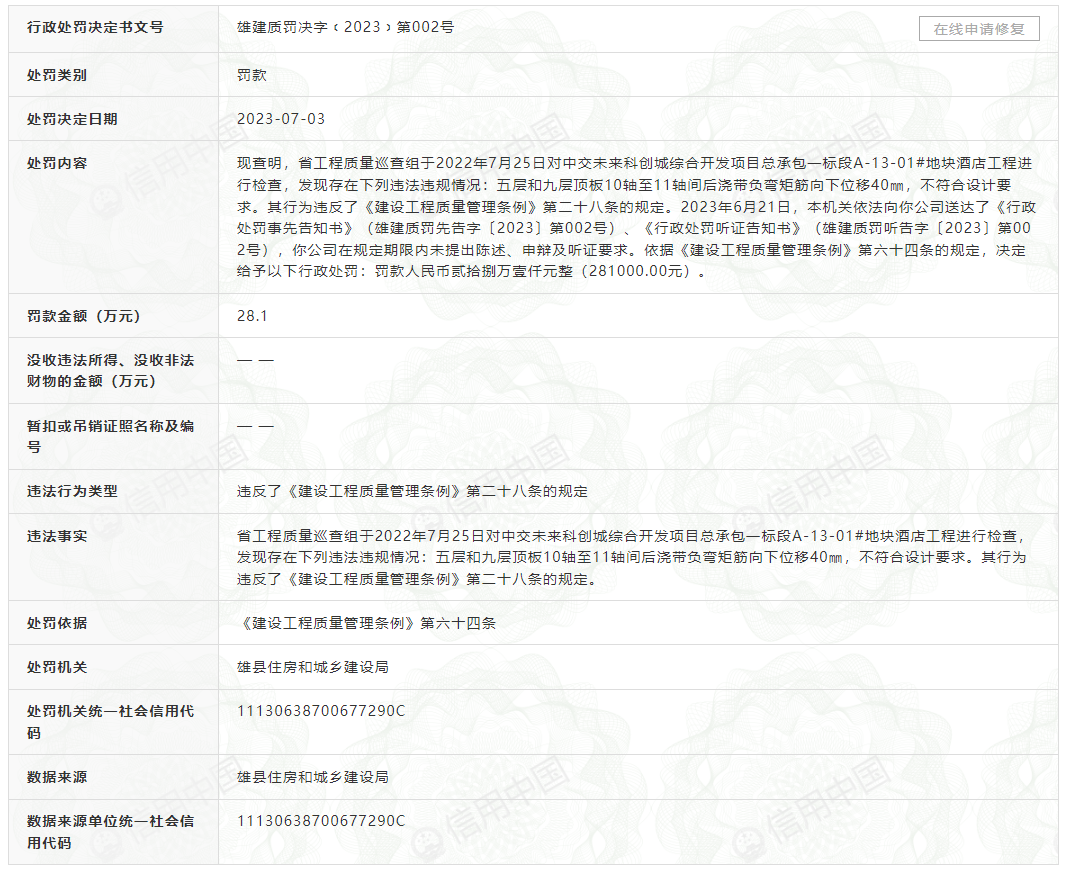Click the 数据来源 label
The height and width of the screenshot is (871, 1069).
pyautogui.click(x=57, y=777)
